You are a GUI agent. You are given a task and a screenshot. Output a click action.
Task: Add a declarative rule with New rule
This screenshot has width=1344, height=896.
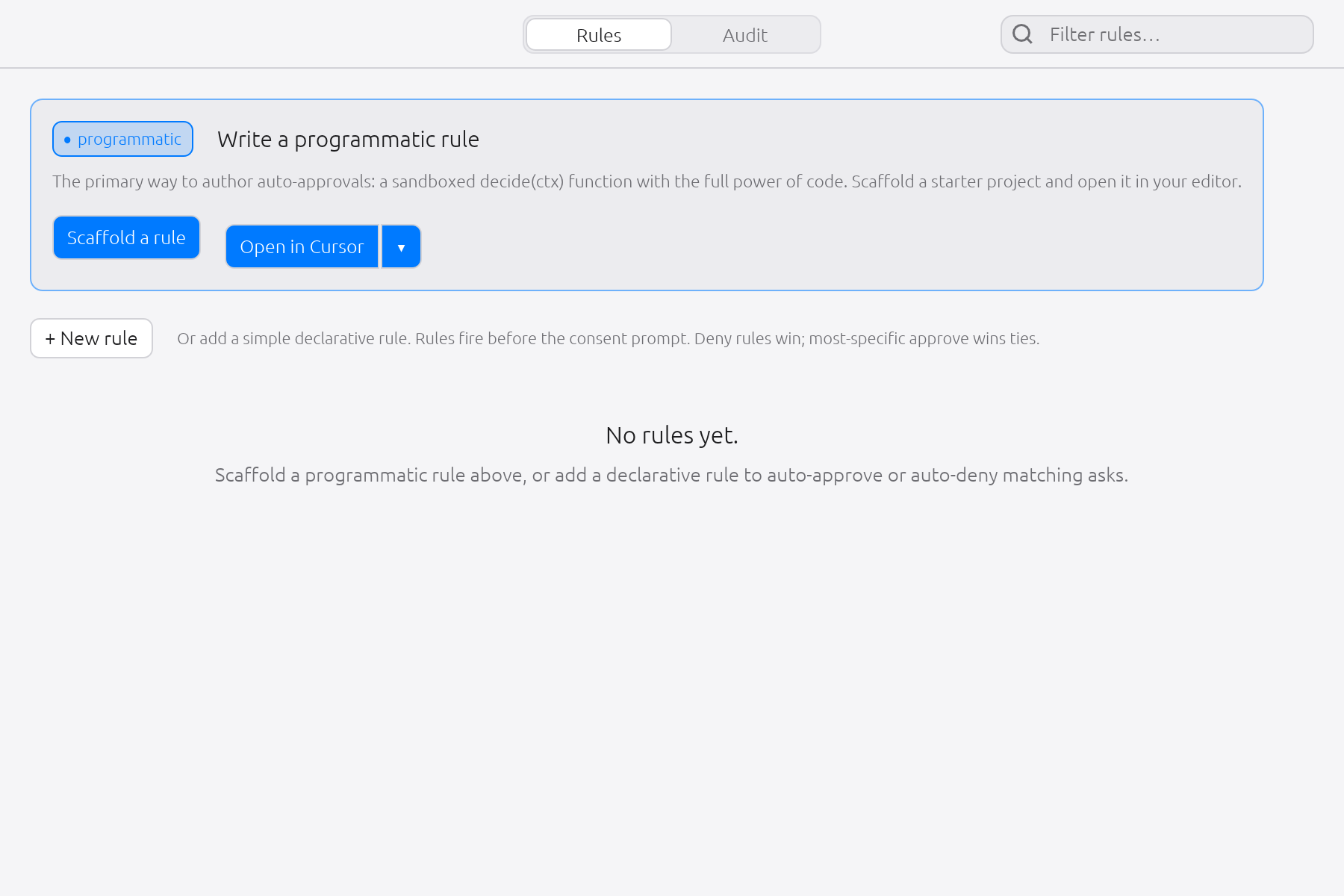click(x=91, y=338)
